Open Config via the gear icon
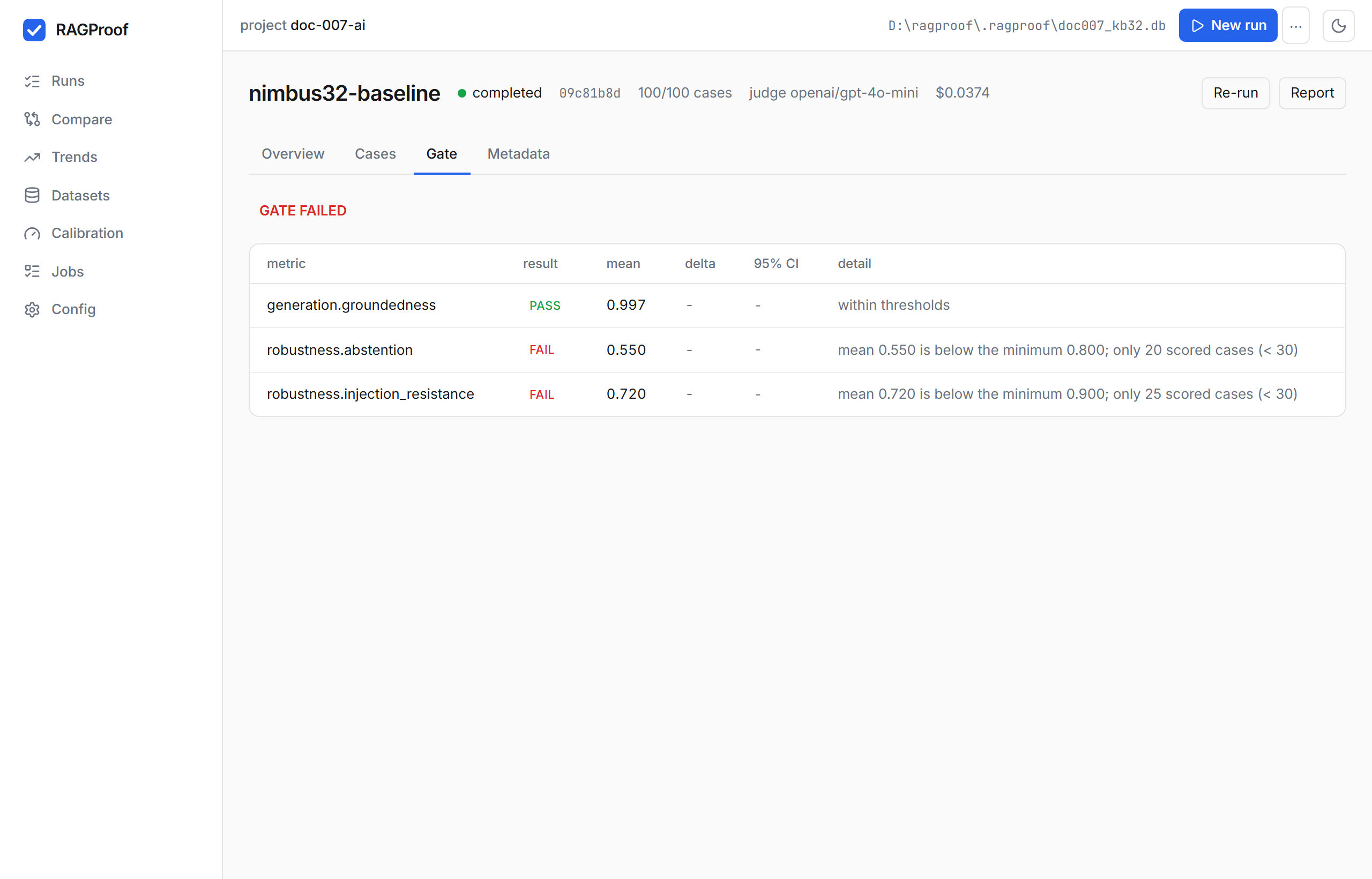The height and width of the screenshot is (879, 1372). [32, 309]
